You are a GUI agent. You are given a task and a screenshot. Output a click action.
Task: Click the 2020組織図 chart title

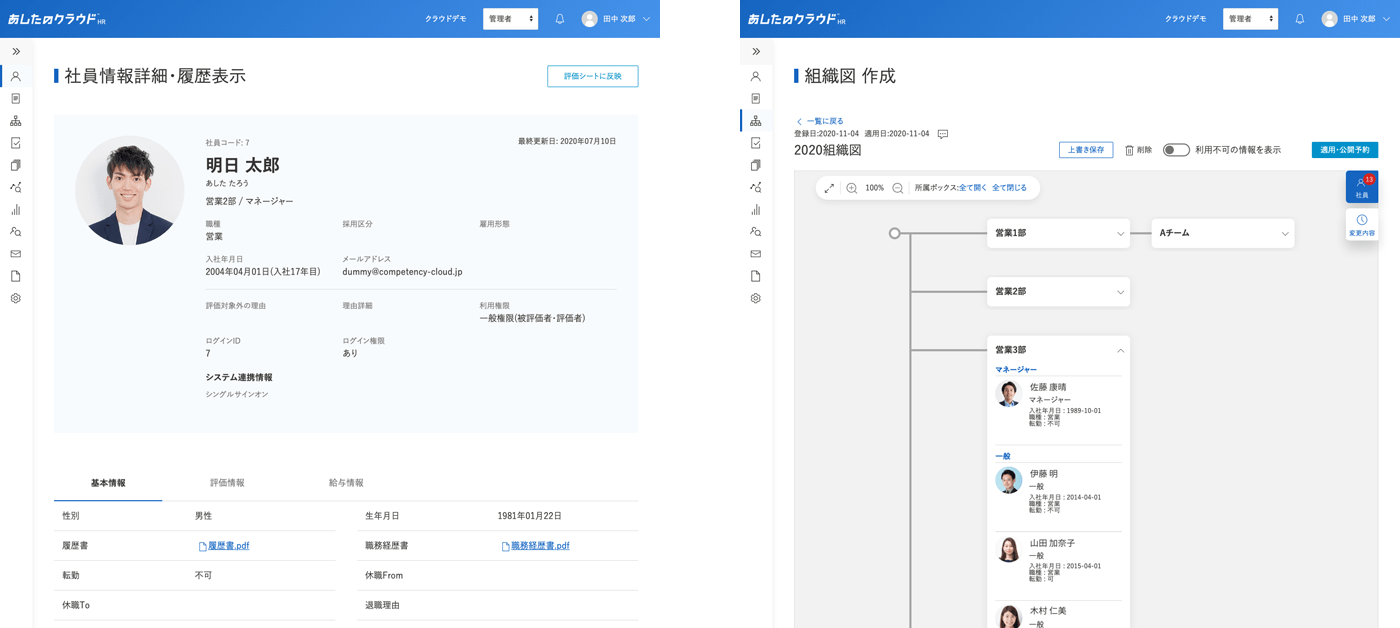(827, 150)
